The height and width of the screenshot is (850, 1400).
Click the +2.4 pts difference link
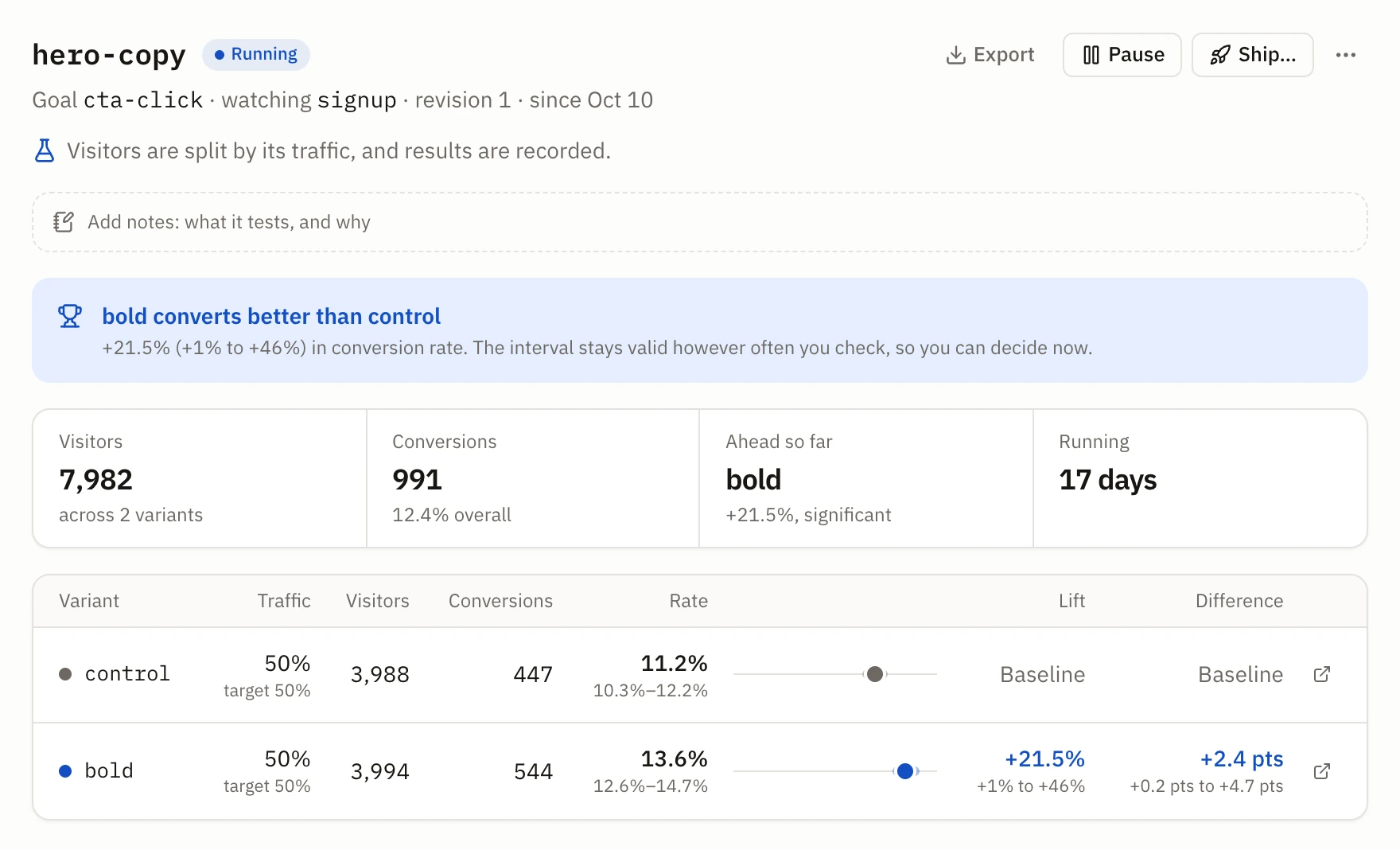(x=1242, y=759)
